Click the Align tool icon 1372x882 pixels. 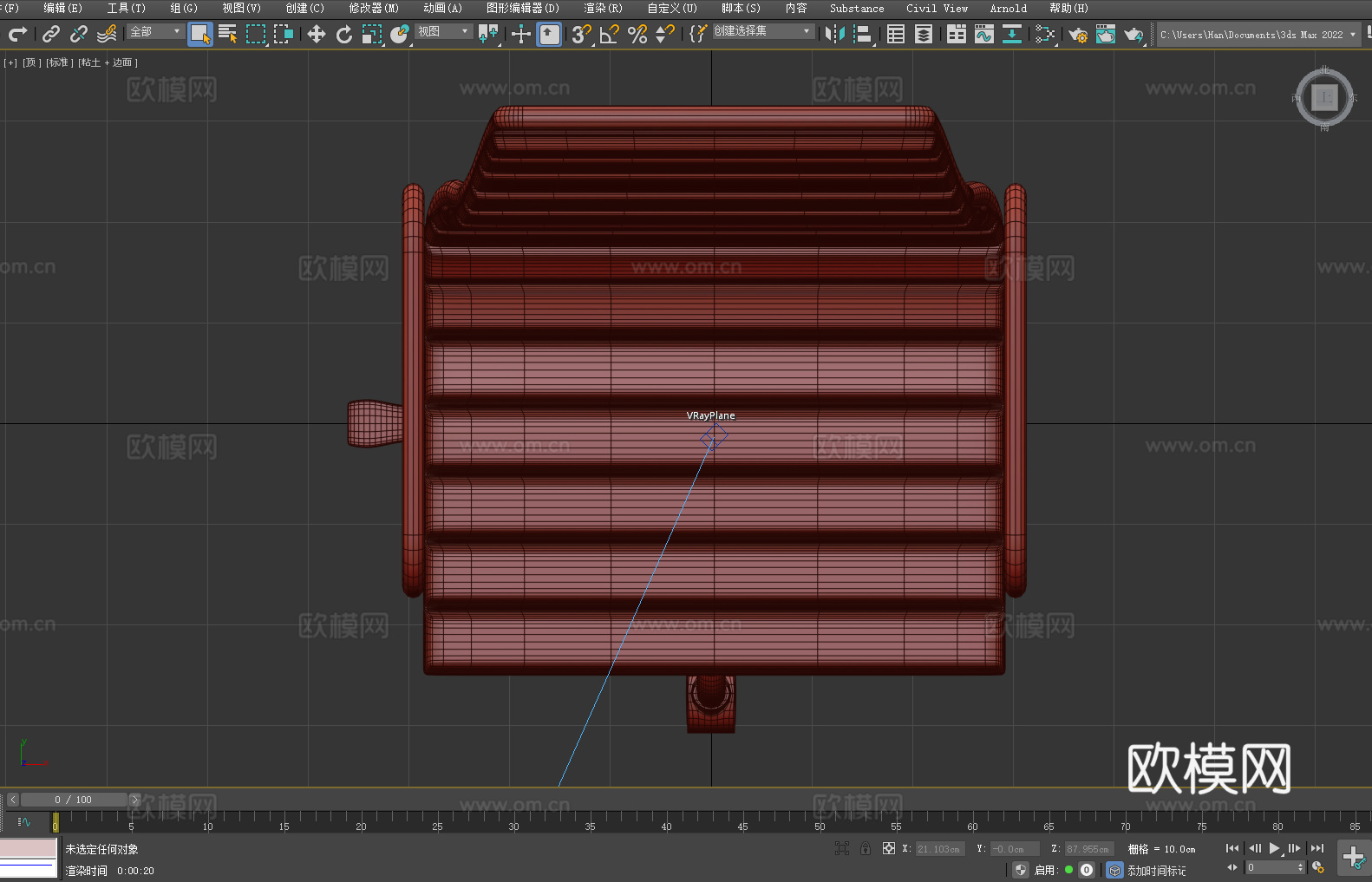863,34
